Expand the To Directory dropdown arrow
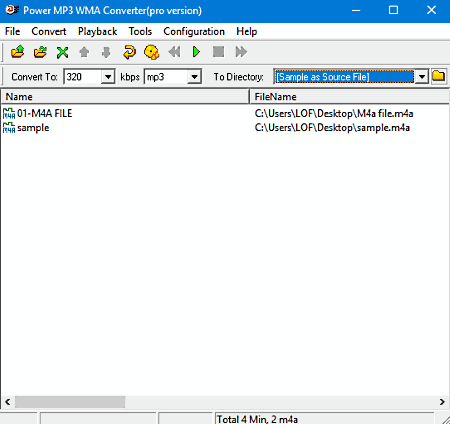The height and width of the screenshot is (424, 450). [422, 77]
